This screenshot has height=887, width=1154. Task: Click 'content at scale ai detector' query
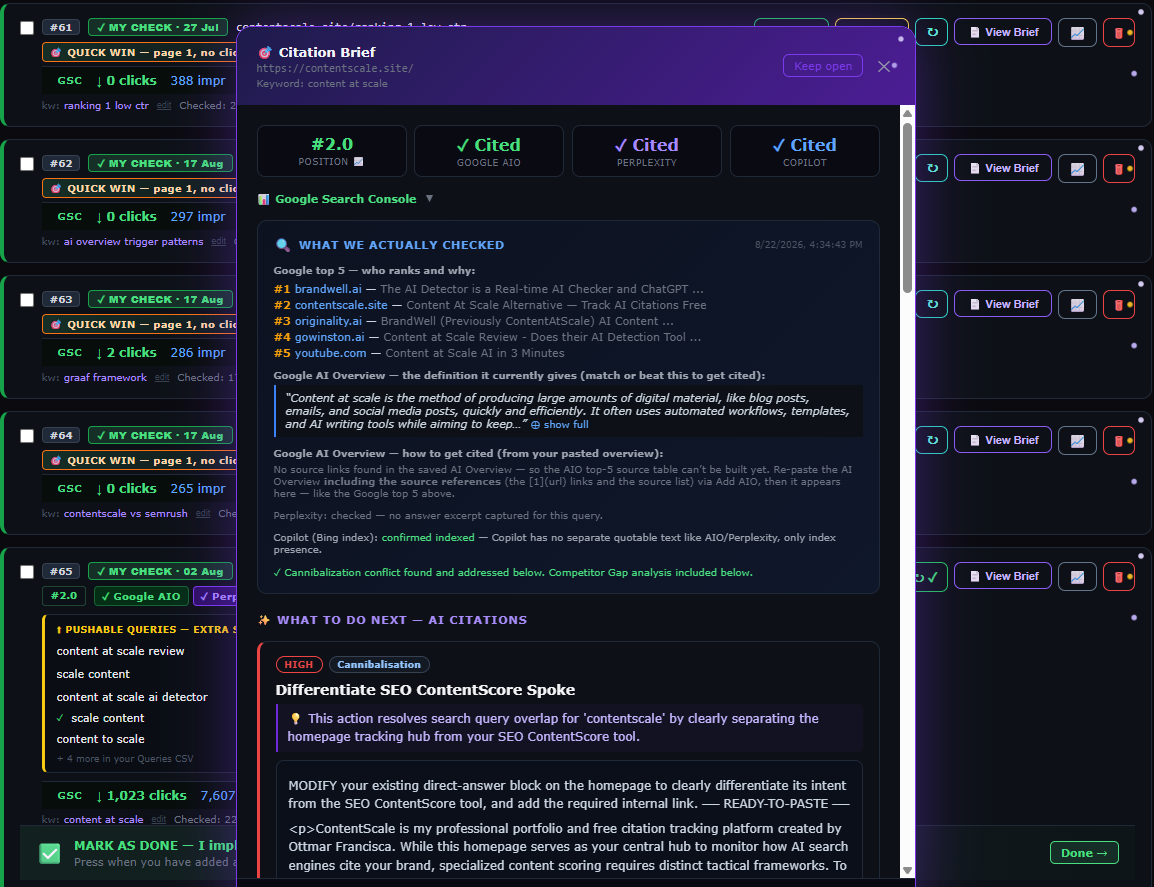[x=132, y=697]
